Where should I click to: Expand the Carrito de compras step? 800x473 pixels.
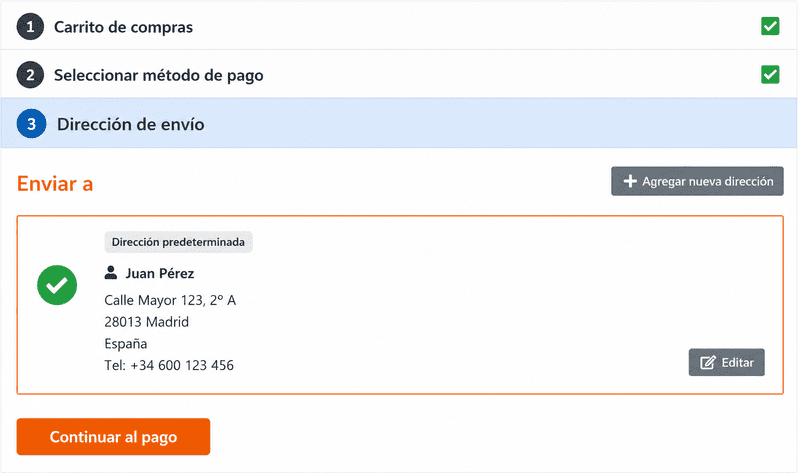(x=399, y=26)
